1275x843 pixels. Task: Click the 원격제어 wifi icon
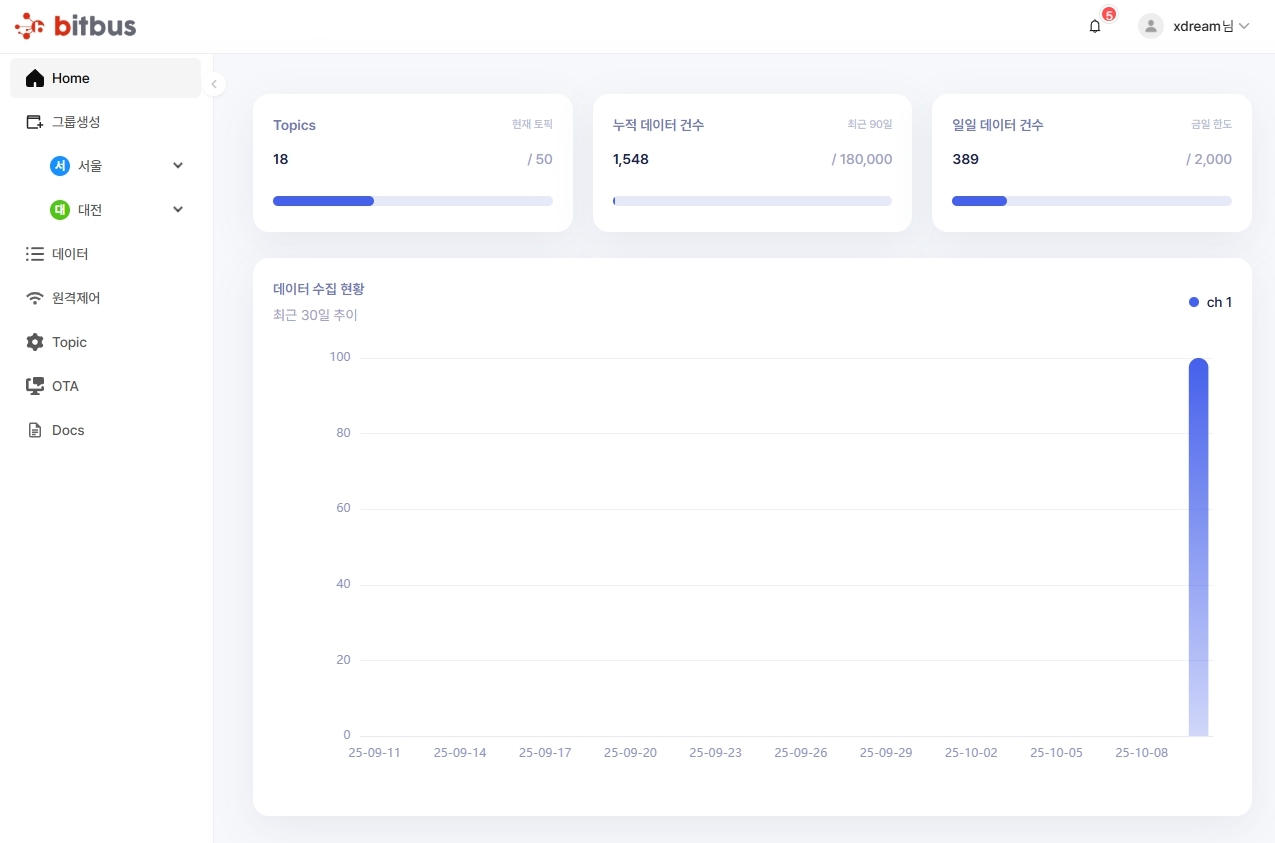(35, 298)
